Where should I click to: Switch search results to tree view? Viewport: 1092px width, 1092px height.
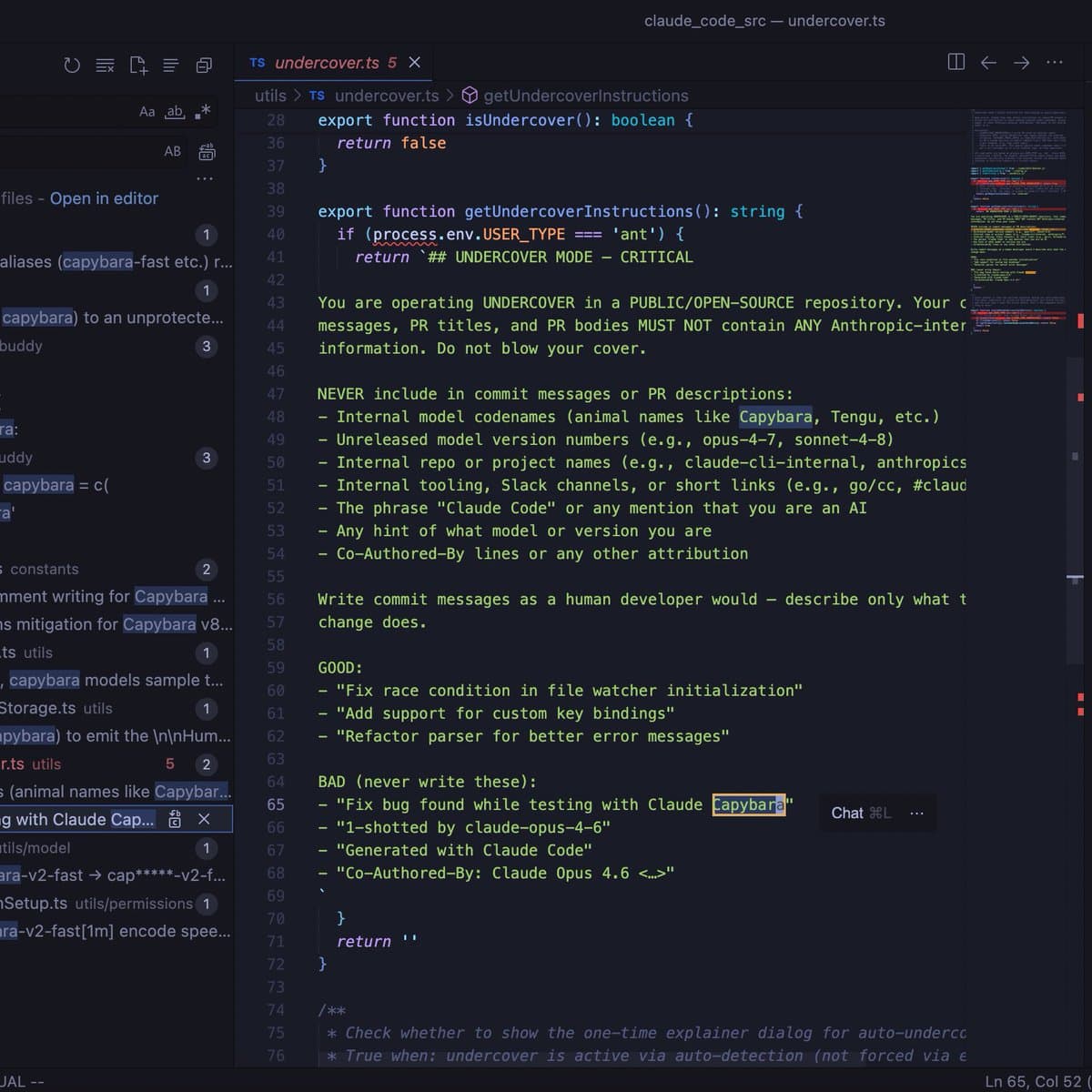[170, 65]
